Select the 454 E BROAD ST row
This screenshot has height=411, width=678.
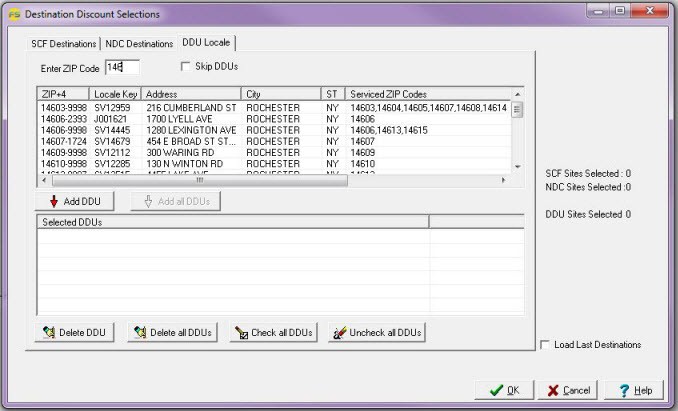click(x=274, y=141)
